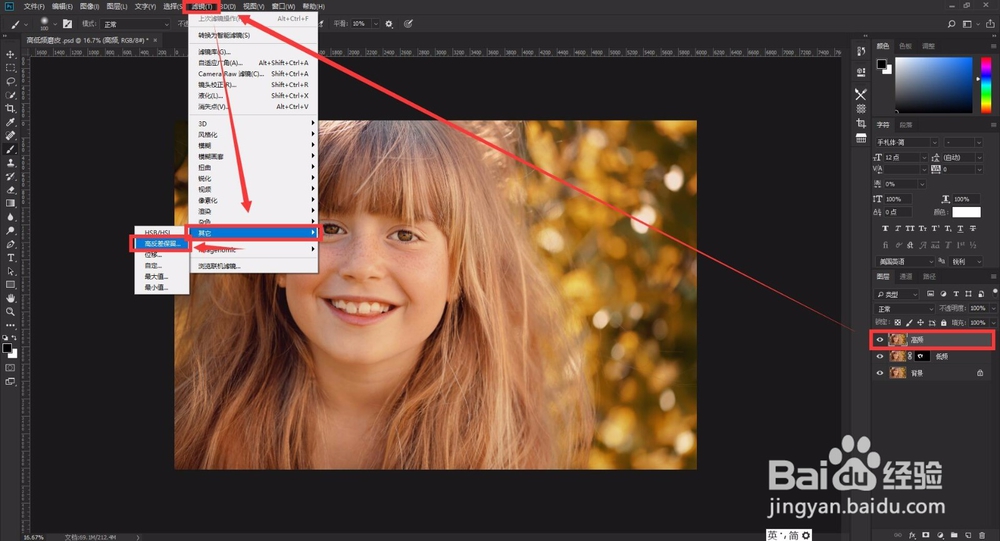This screenshot has width=1000, height=541.
Task: Click the rainbow hue slider
Action: pyautogui.click(x=986, y=85)
